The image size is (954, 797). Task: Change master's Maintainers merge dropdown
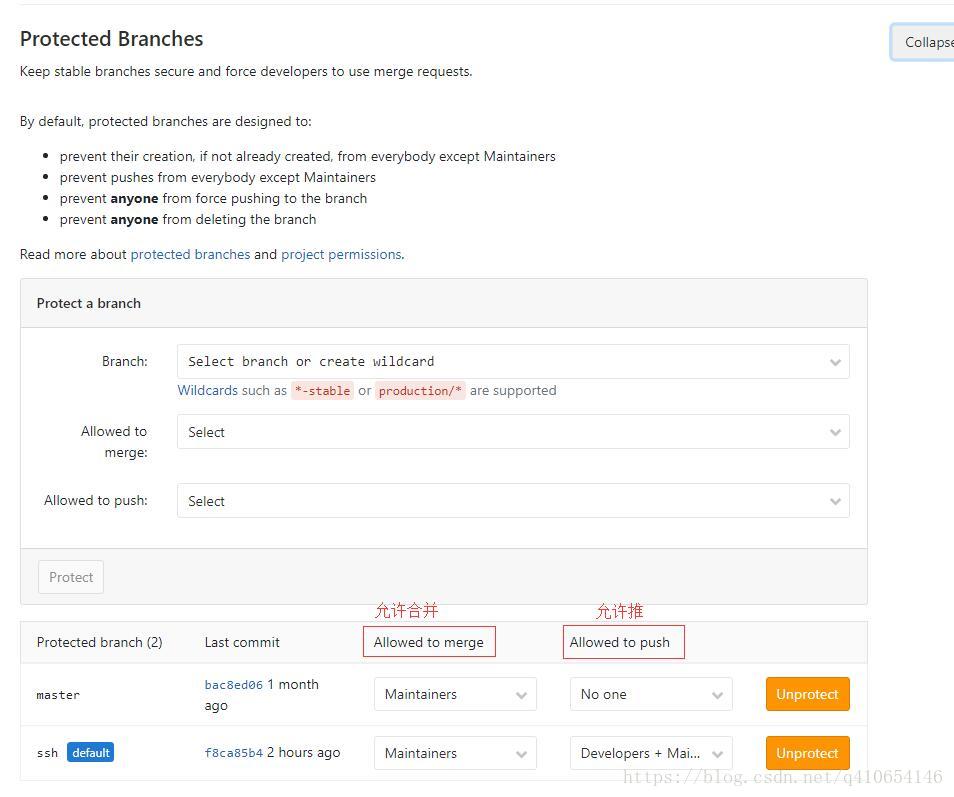click(x=455, y=694)
